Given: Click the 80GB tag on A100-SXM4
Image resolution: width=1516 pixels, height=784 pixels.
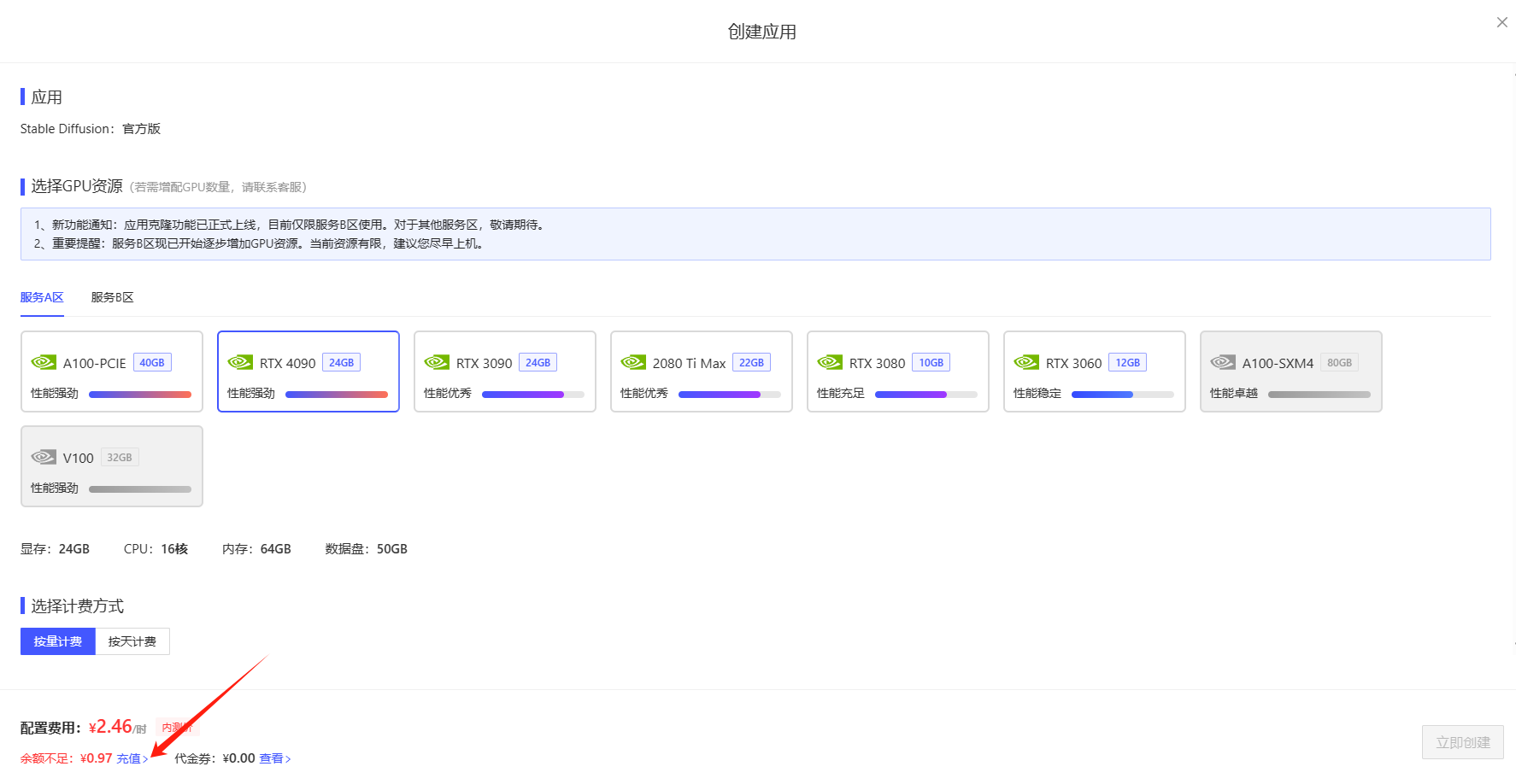Looking at the screenshot, I should (1340, 362).
